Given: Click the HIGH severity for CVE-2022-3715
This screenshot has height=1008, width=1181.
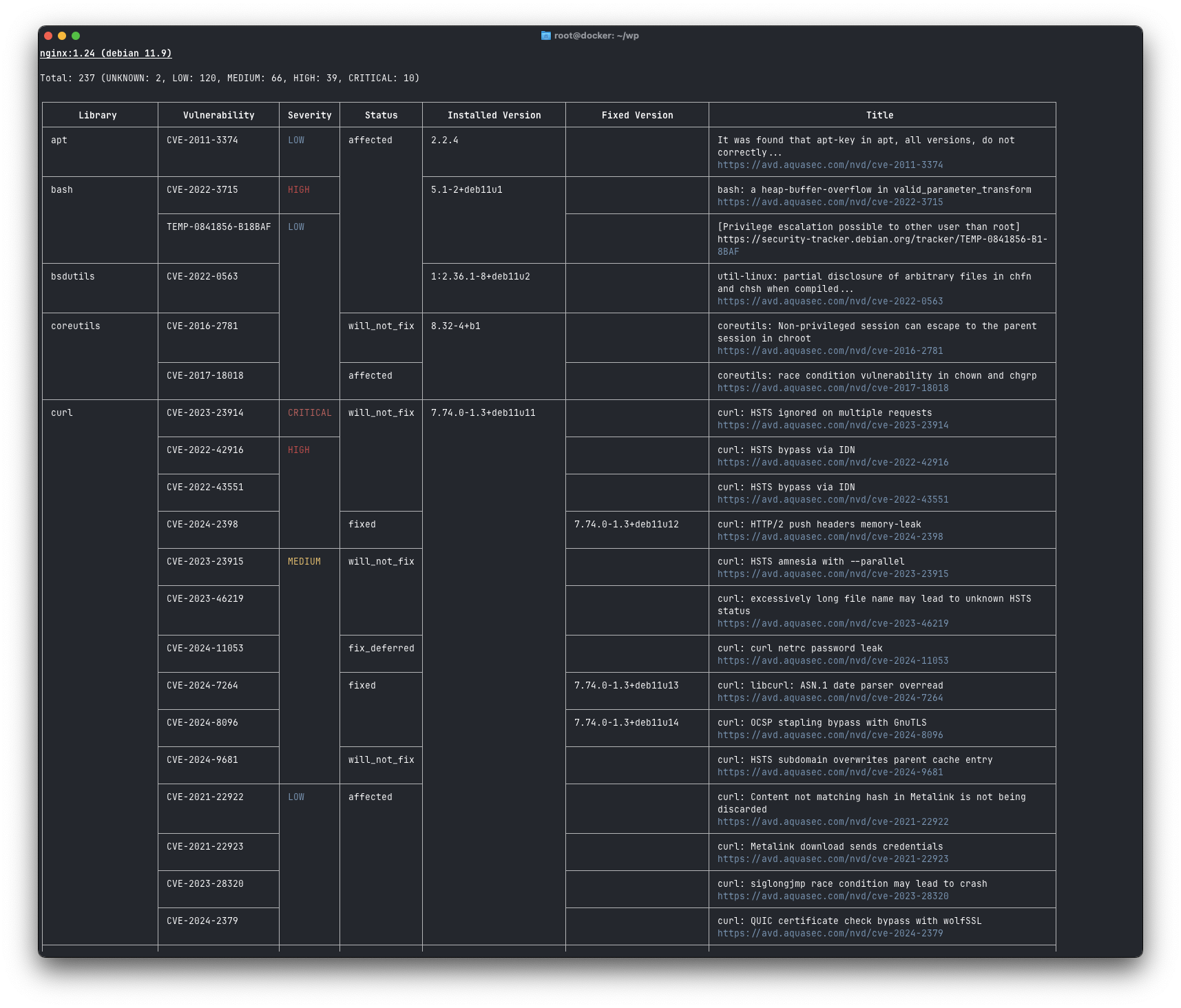Looking at the screenshot, I should point(299,190).
